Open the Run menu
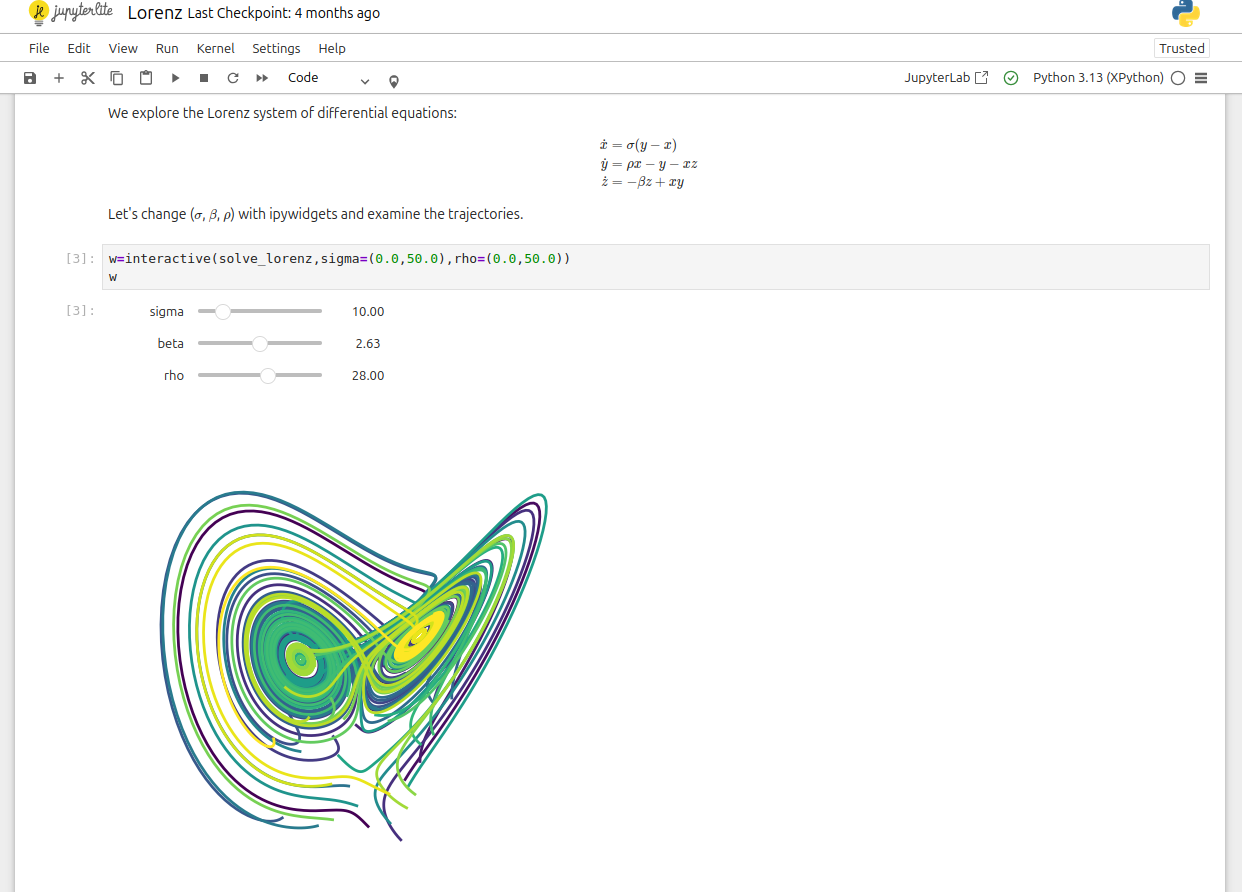Screen dimensions: 1242x892 pos(167,48)
